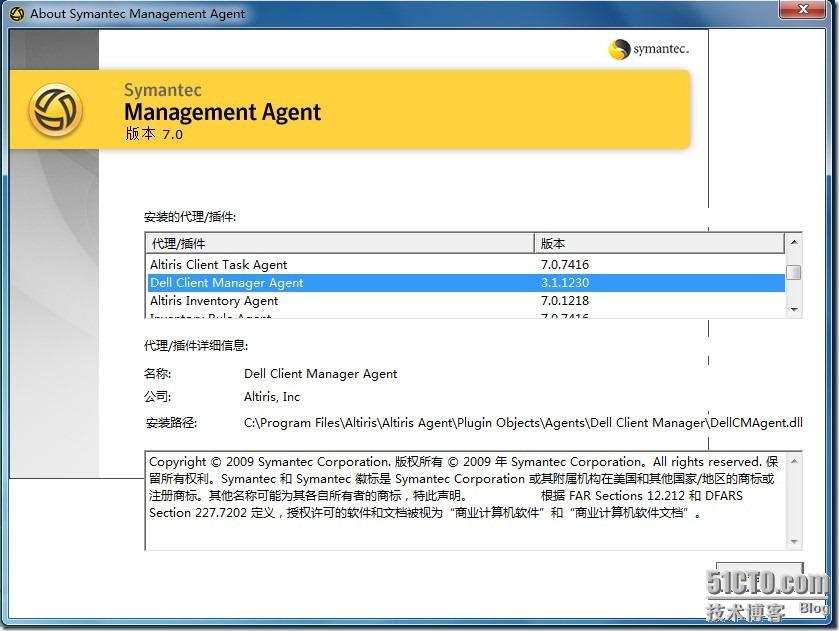Click the 代理/插件详细信息 label
The height and width of the screenshot is (631, 839).
(196, 346)
